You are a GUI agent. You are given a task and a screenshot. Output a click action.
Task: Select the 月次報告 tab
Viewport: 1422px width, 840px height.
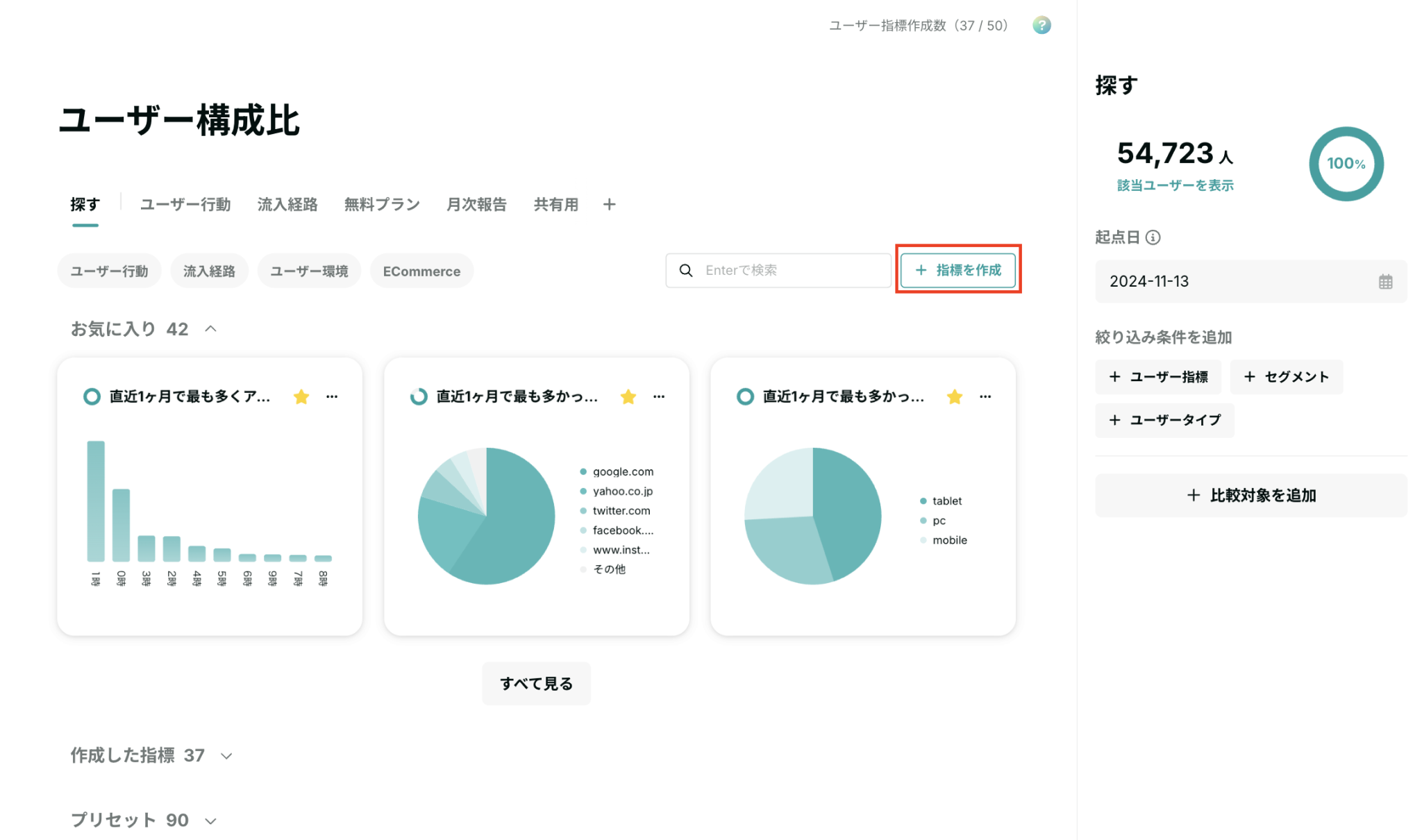pos(476,205)
